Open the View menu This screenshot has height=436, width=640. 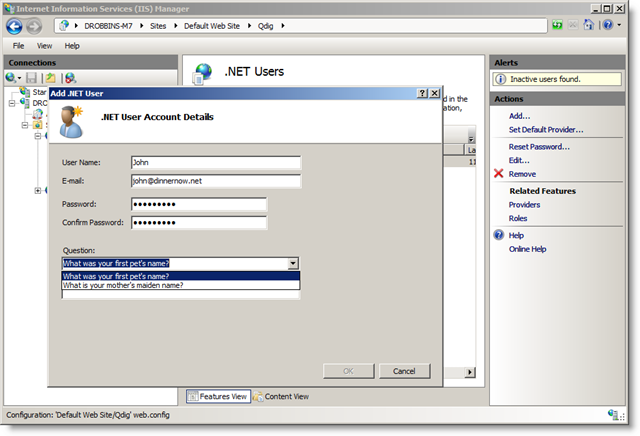(x=44, y=46)
